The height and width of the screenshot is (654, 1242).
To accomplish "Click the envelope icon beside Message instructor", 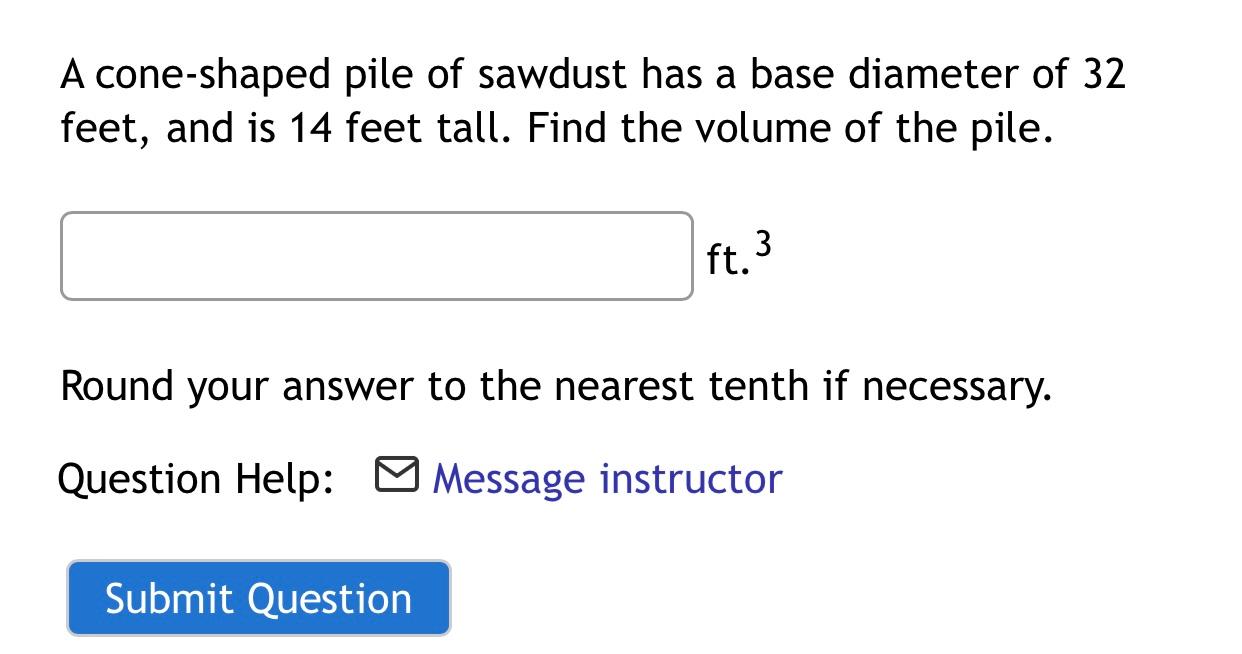I will [396, 475].
